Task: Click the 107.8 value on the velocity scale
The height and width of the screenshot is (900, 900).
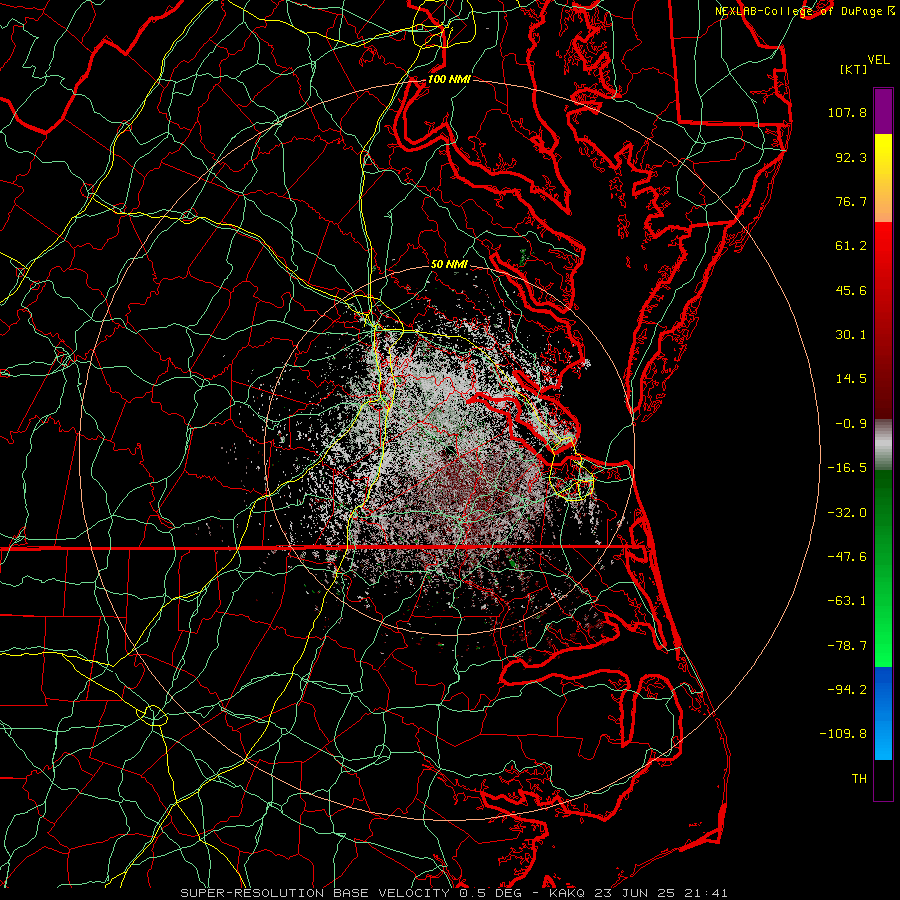Action: point(847,112)
